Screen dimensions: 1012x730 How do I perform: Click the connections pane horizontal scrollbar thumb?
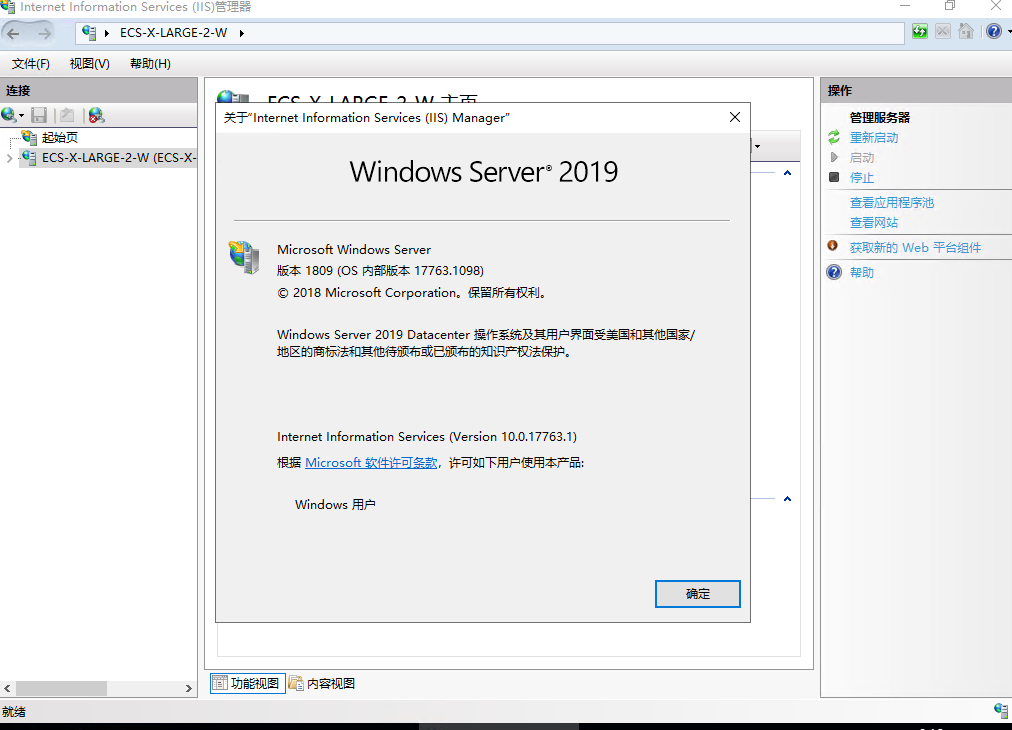pyautogui.click(x=61, y=688)
